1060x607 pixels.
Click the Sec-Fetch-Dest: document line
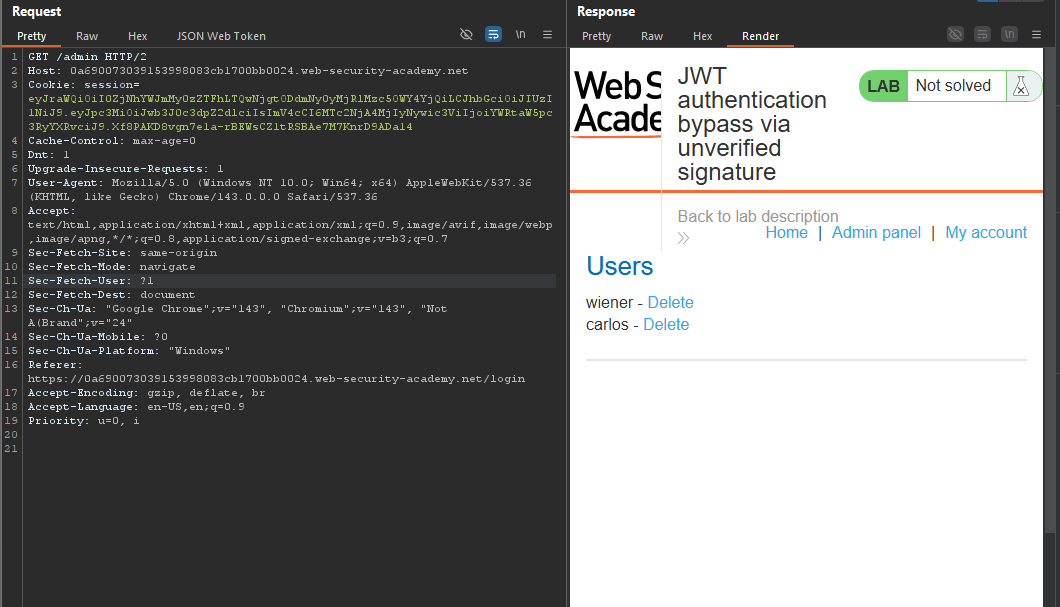pos(112,295)
